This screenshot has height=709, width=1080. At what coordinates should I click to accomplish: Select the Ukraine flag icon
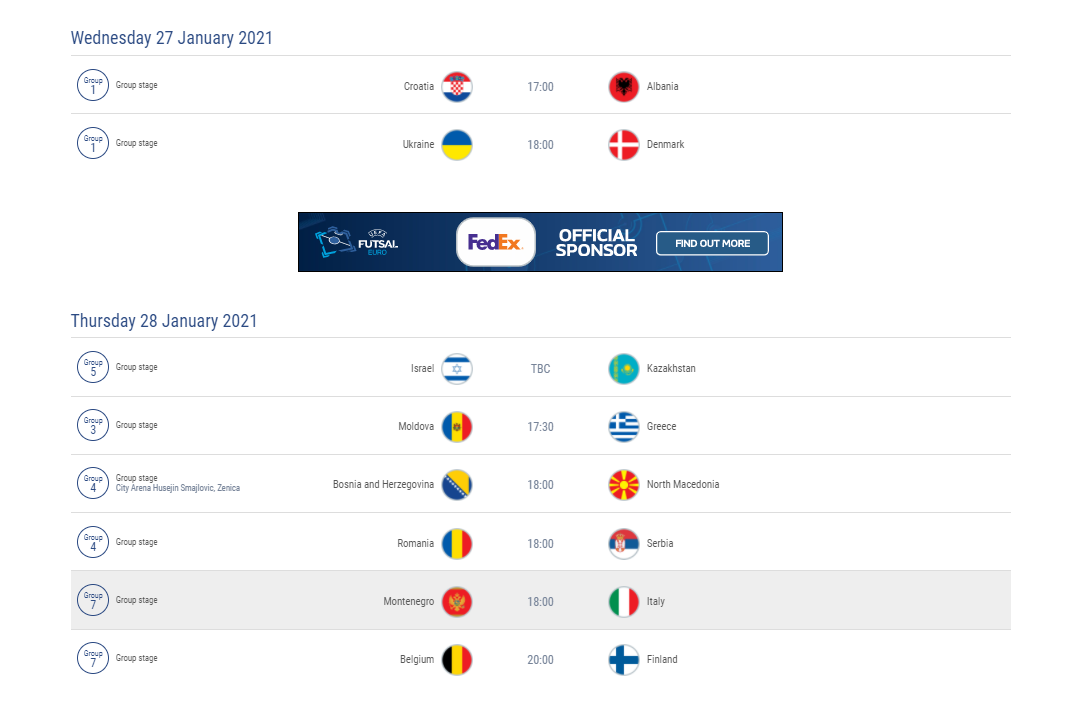click(457, 145)
